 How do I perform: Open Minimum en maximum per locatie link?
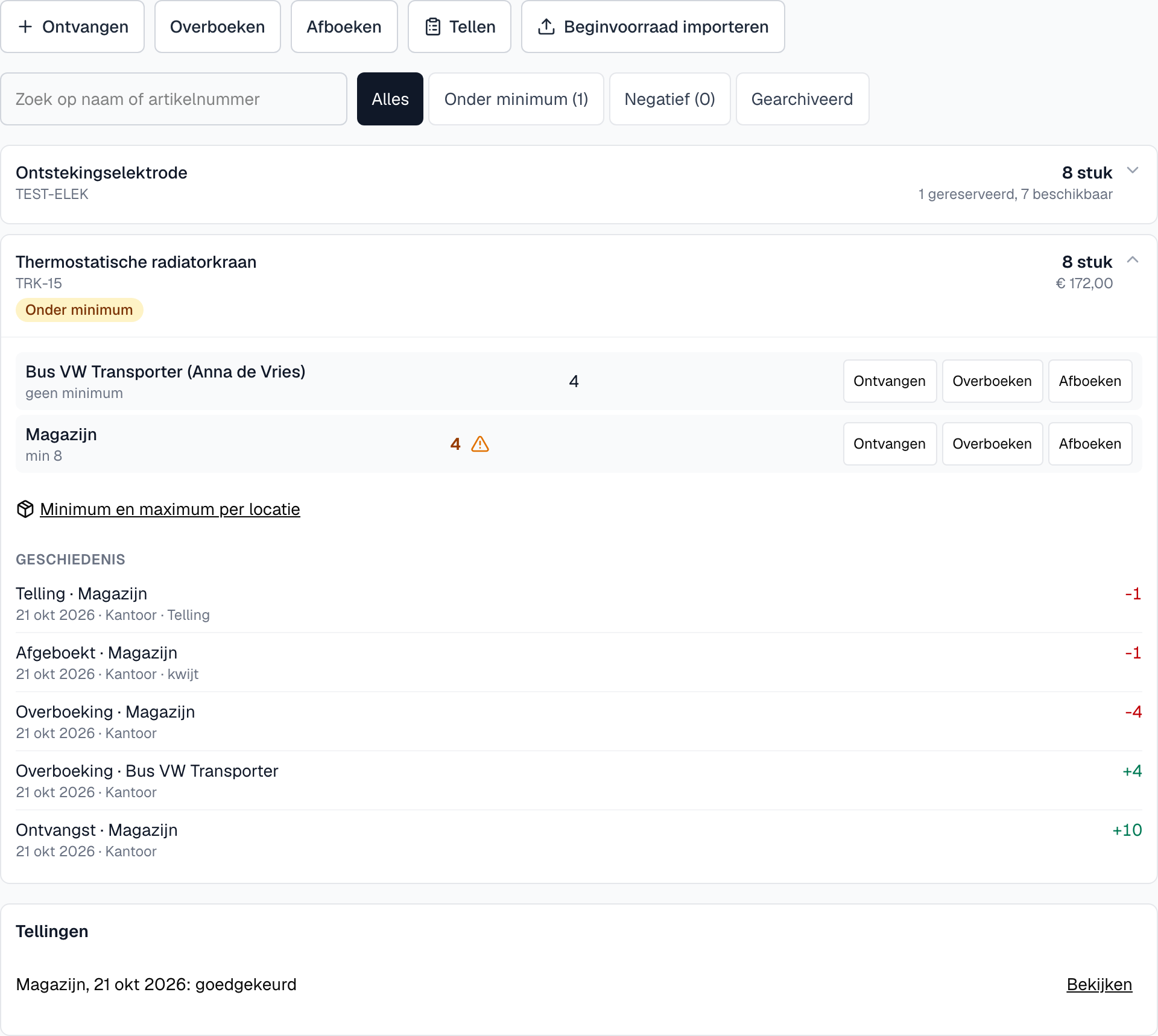point(170,509)
